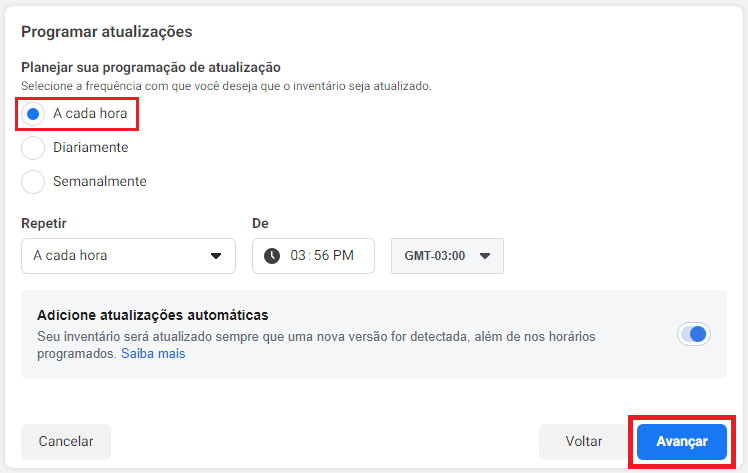Pick the 'Semanalmente' radio option
This screenshot has height=473, width=748.
(33, 182)
